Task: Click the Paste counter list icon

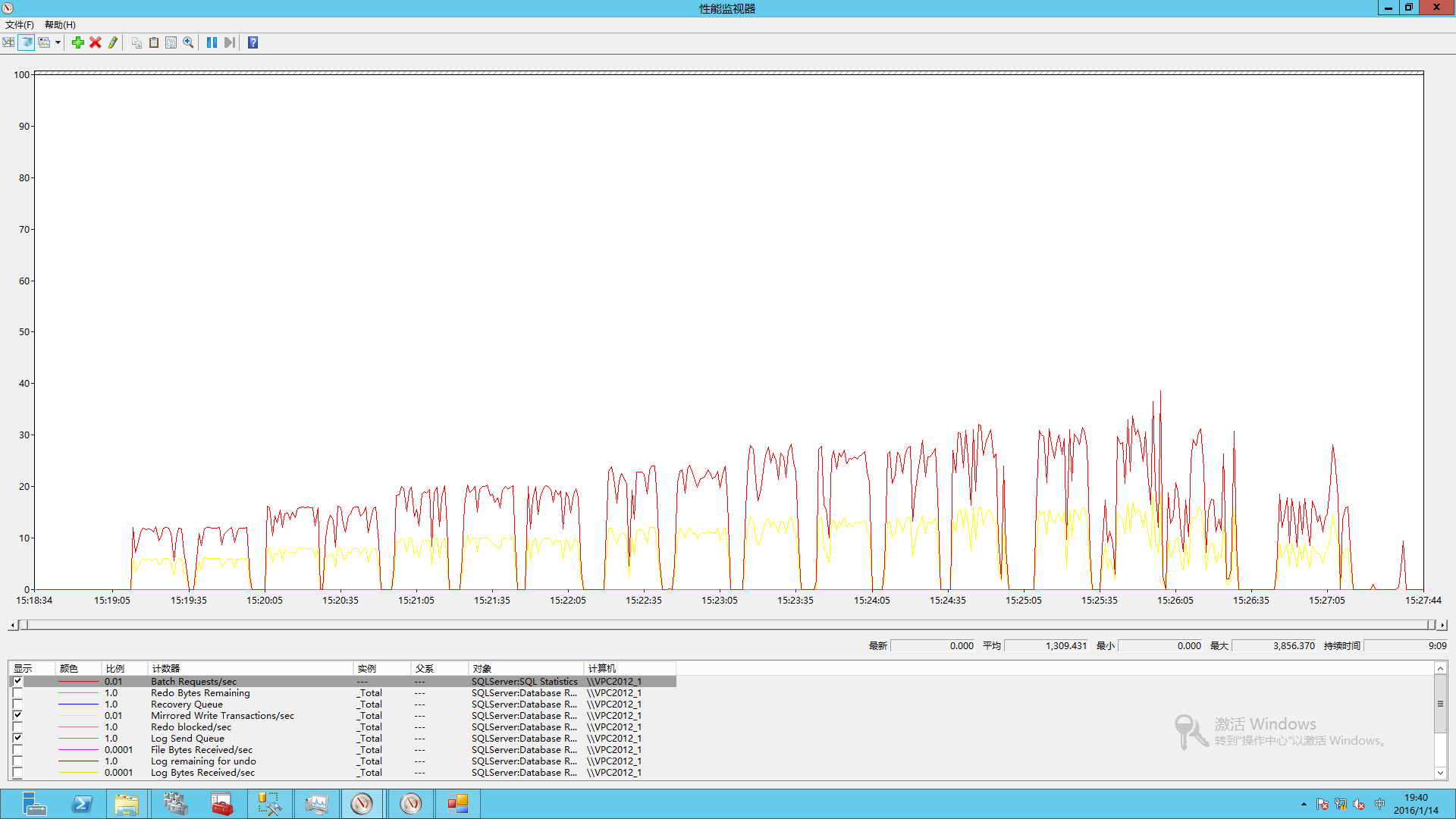Action: [x=154, y=42]
